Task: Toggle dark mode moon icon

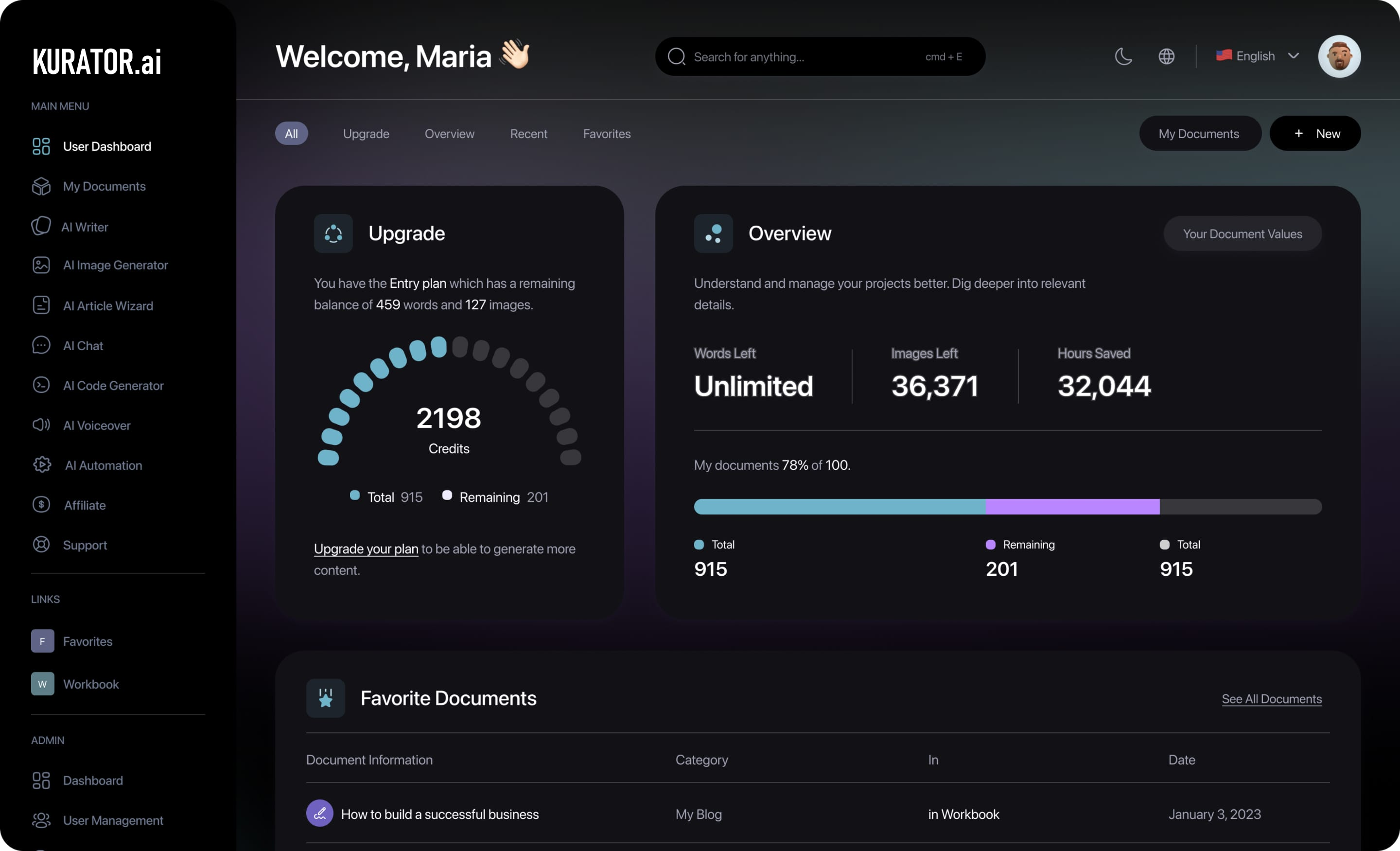Action: (x=1123, y=55)
